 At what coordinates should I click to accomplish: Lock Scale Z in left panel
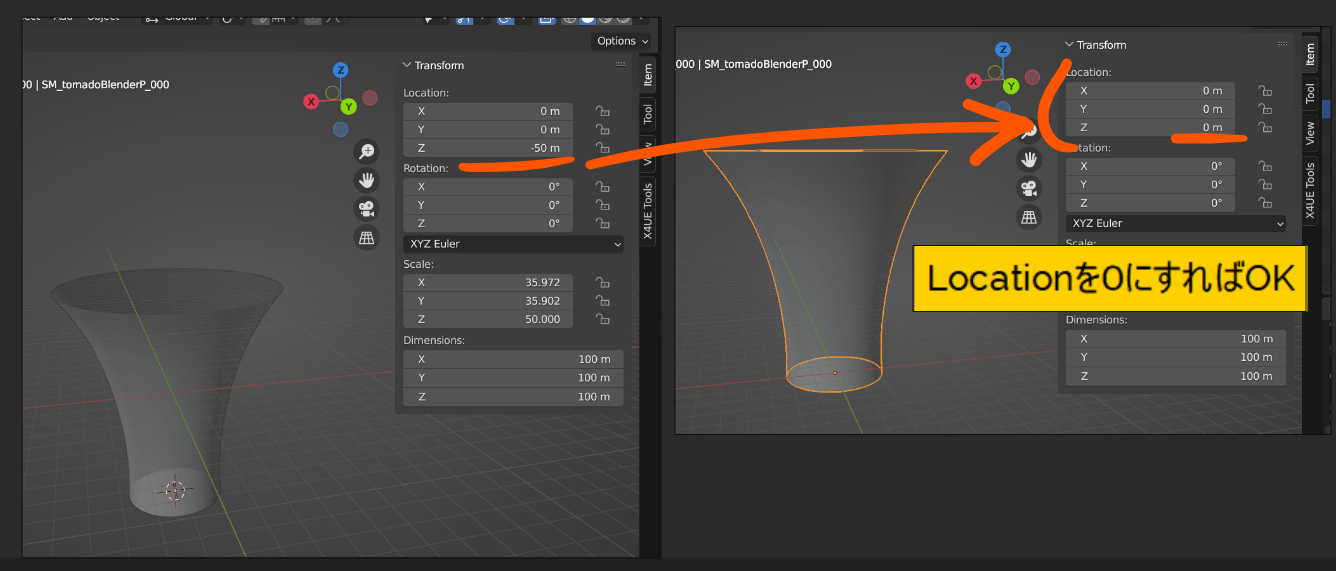point(602,319)
